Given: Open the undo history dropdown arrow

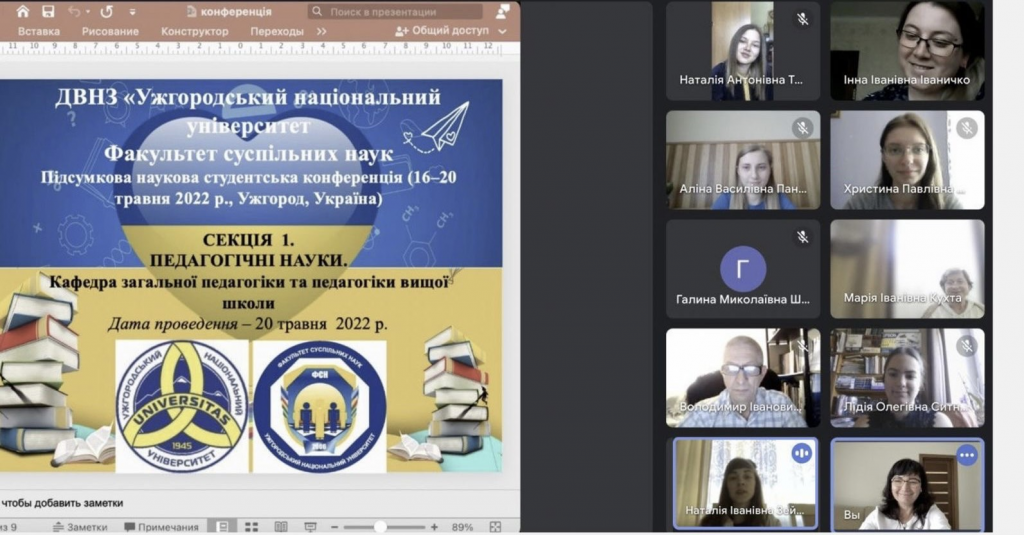Looking at the screenshot, I should (x=88, y=12).
